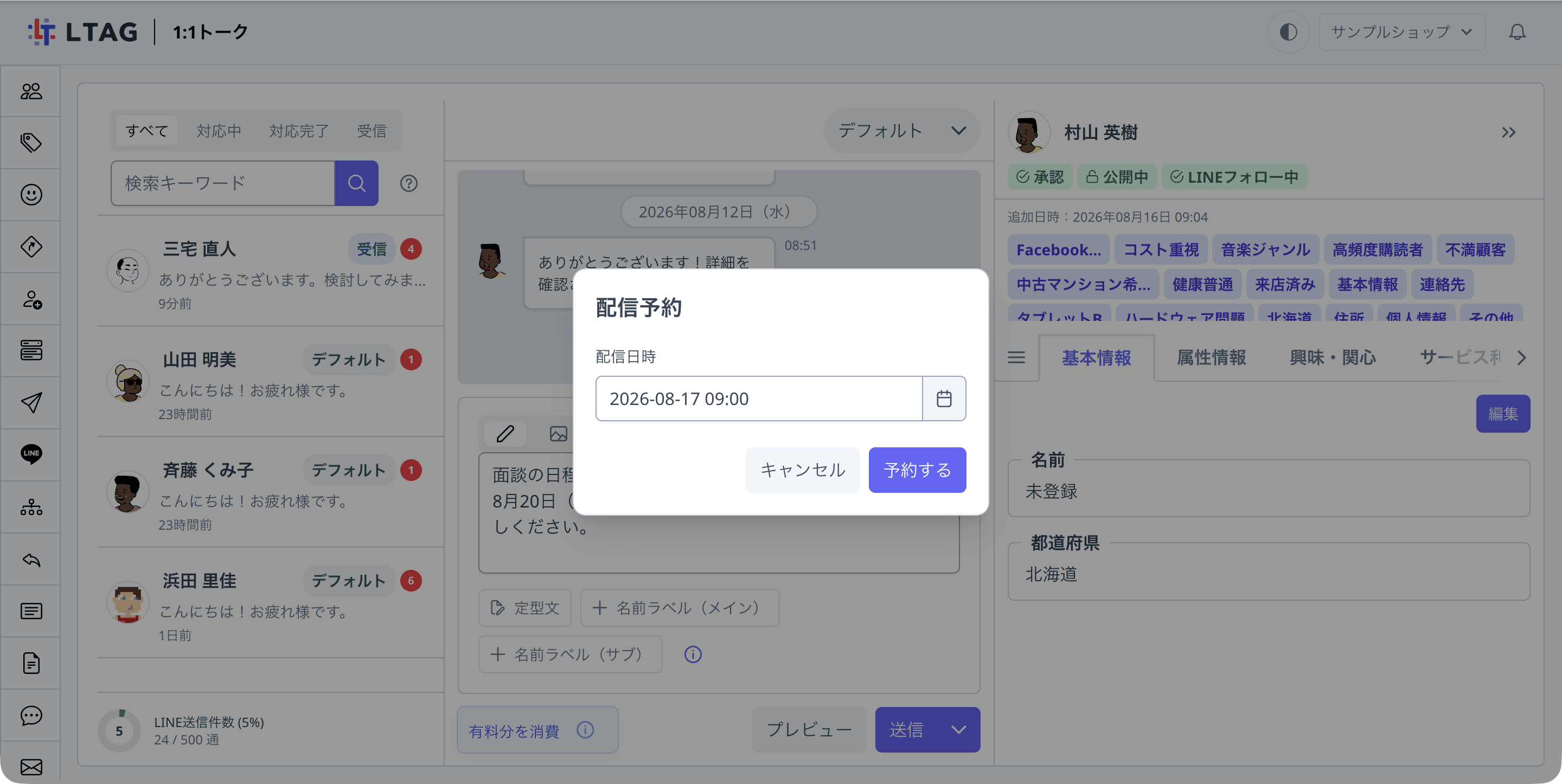Open the サンプルショップ account dropdown
This screenshot has height=784, width=1562.
tap(1401, 32)
